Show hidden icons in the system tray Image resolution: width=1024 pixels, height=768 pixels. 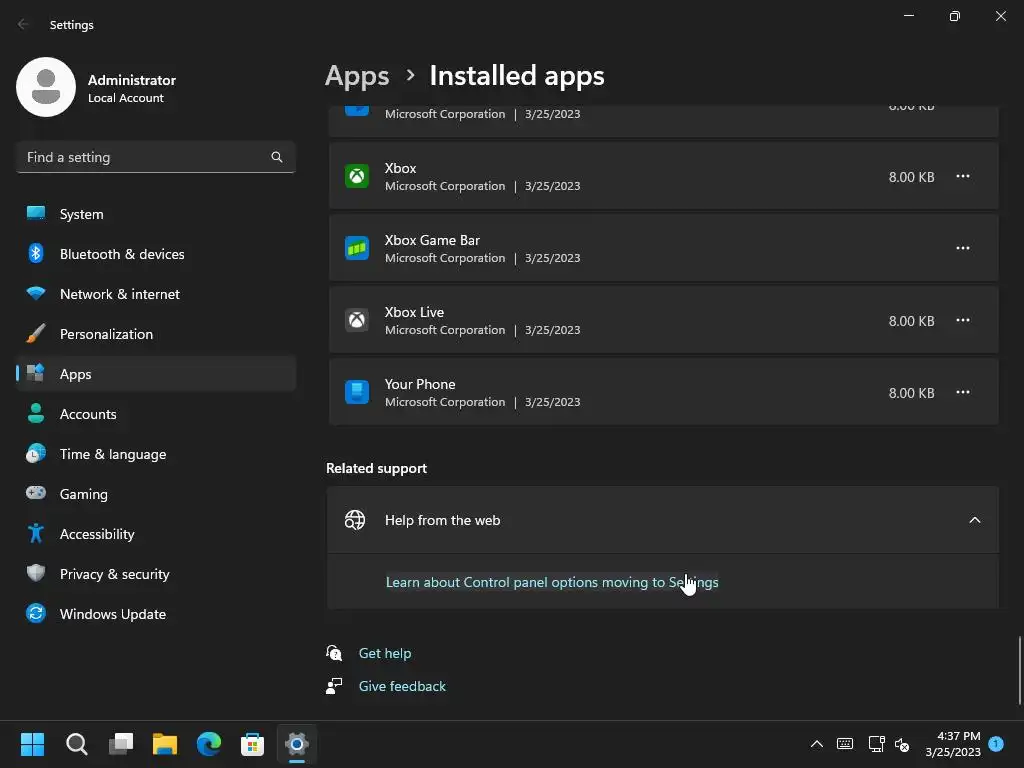817,744
